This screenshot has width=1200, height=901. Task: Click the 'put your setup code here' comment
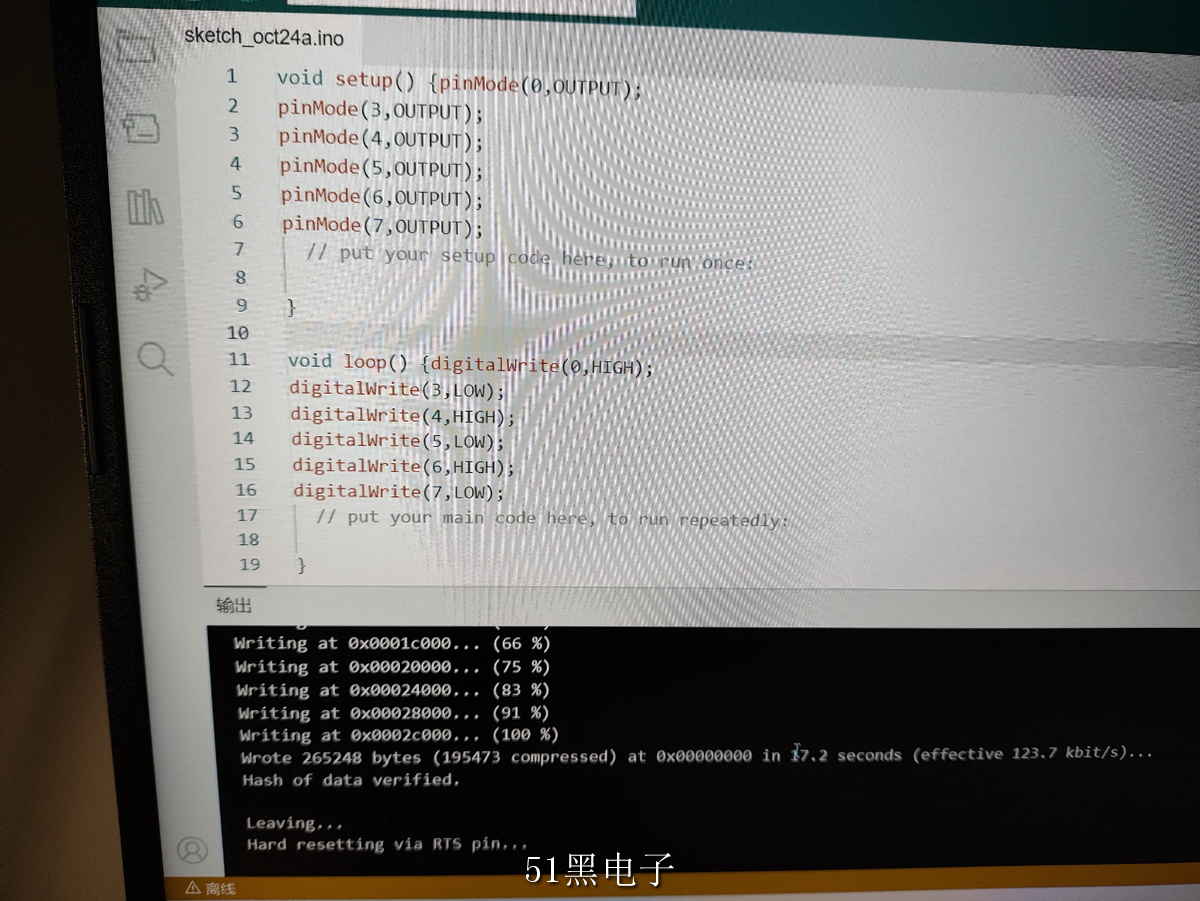tap(529, 257)
